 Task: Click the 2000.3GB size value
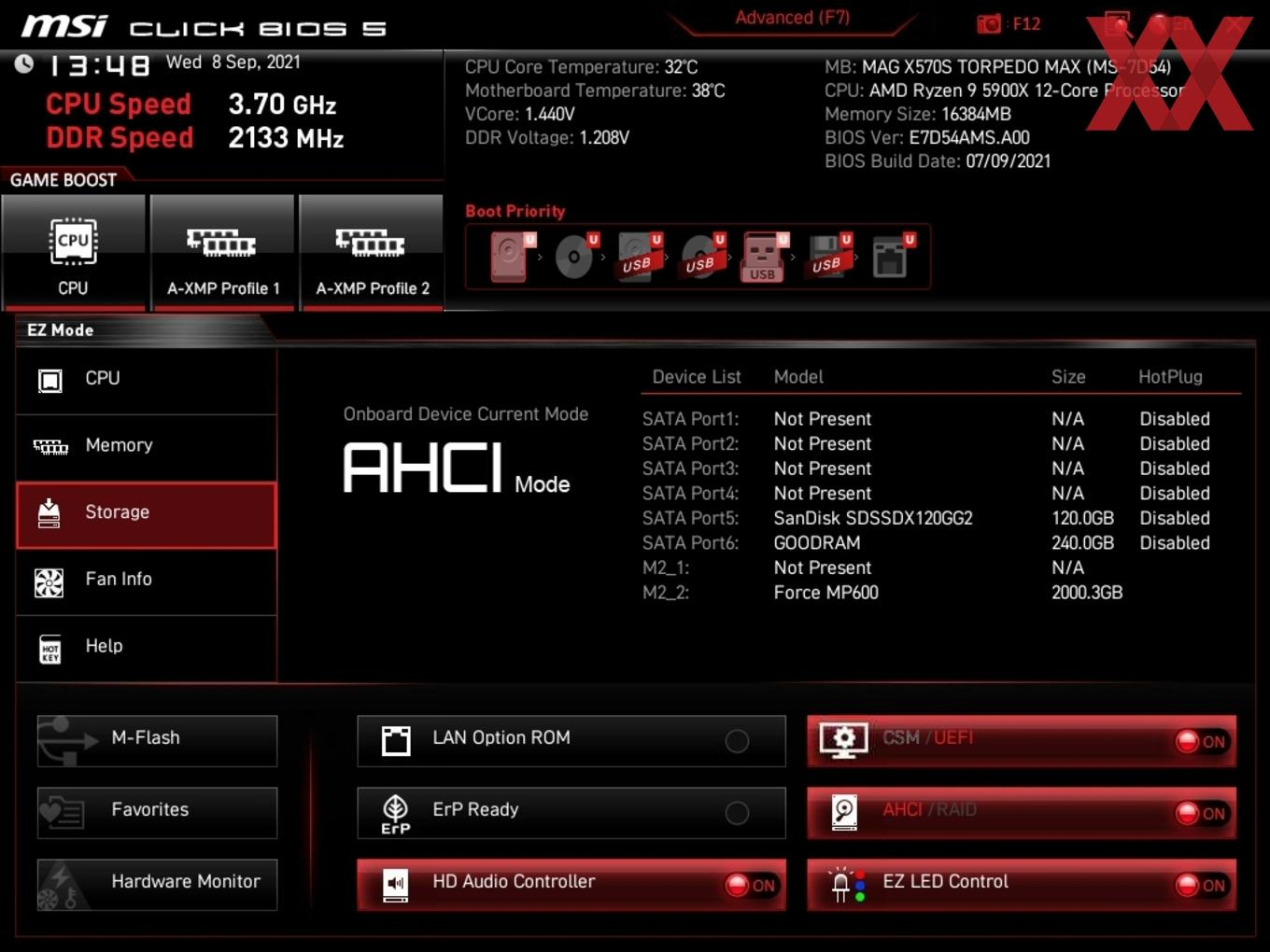pyautogui.click(x=1087, y=593)
